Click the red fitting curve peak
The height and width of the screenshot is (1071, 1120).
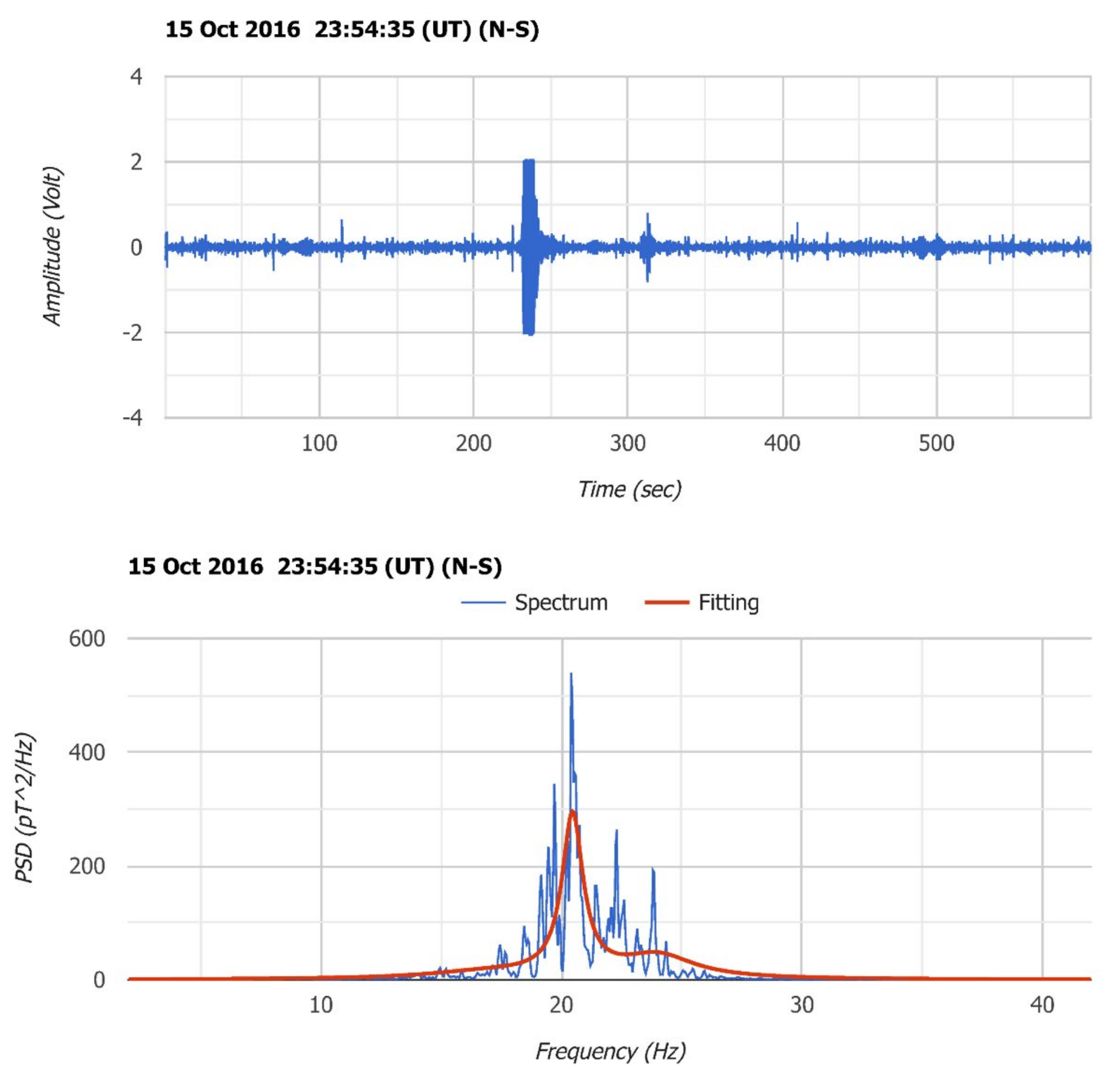click(572, 812)
